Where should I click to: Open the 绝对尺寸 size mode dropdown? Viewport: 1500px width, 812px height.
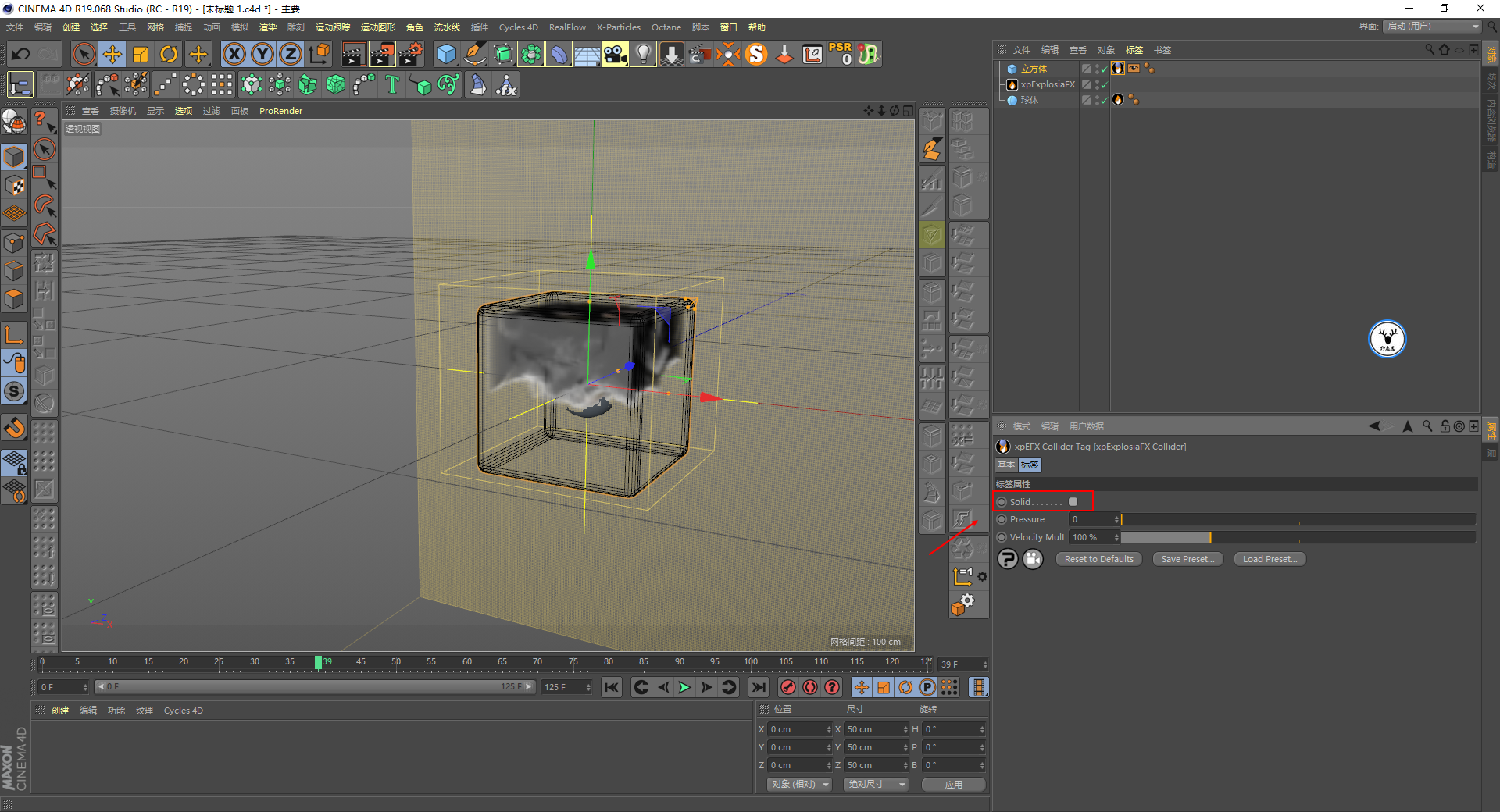pos(876,784)
